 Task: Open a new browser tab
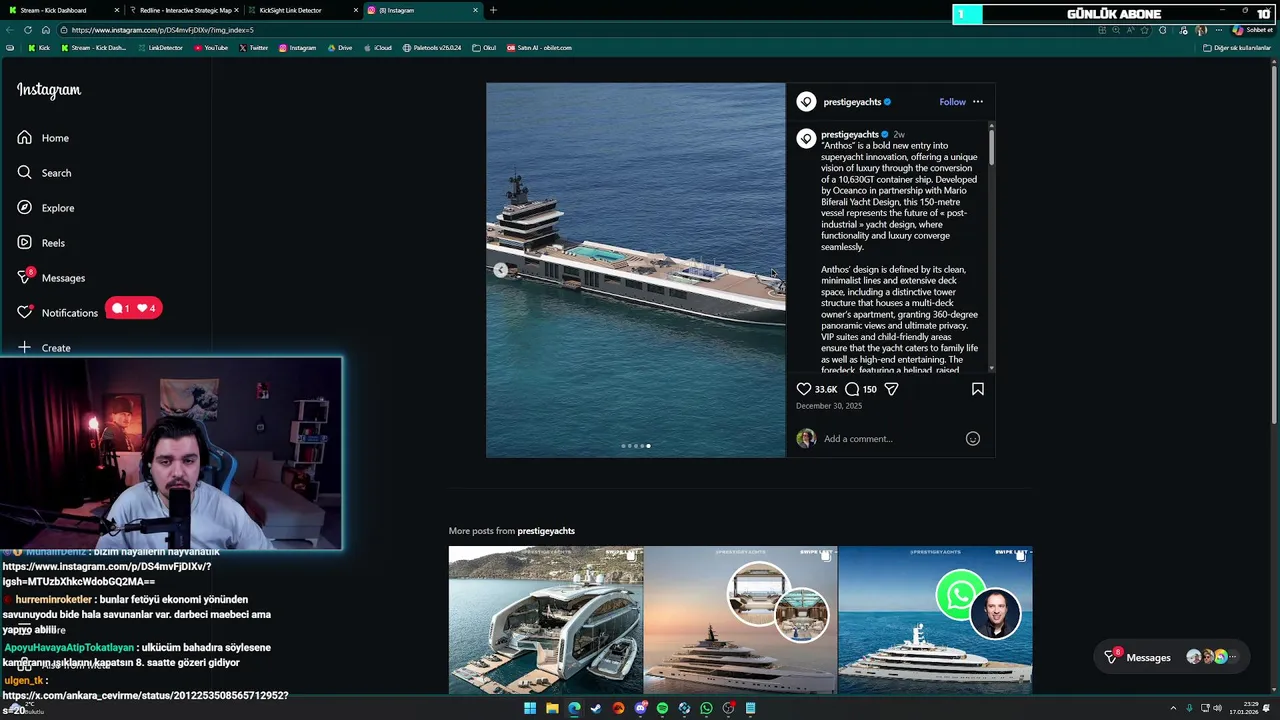click(493, 10)
